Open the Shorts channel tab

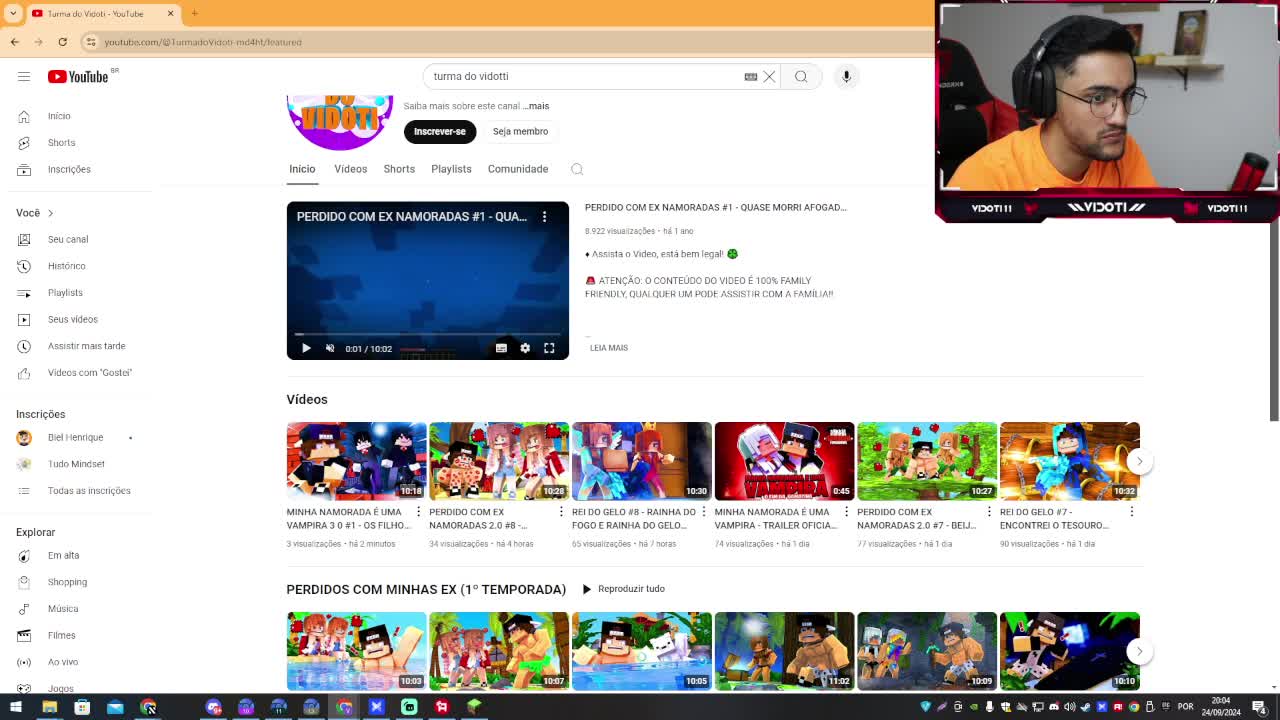point(399,169)
